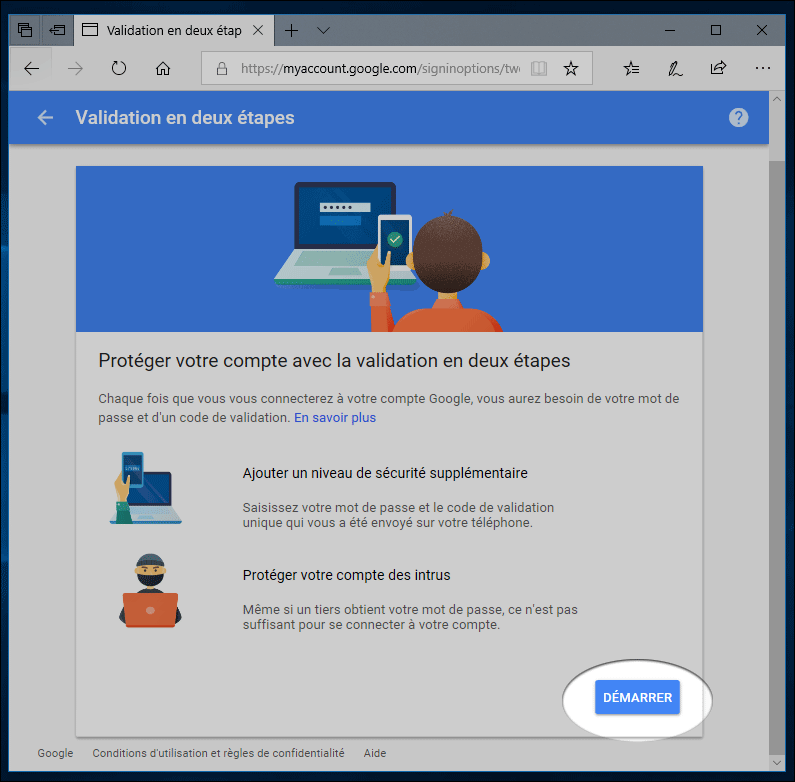Go back using the page header arrow
The height and width of the screenshot is (782, 795).
point(45,118)
